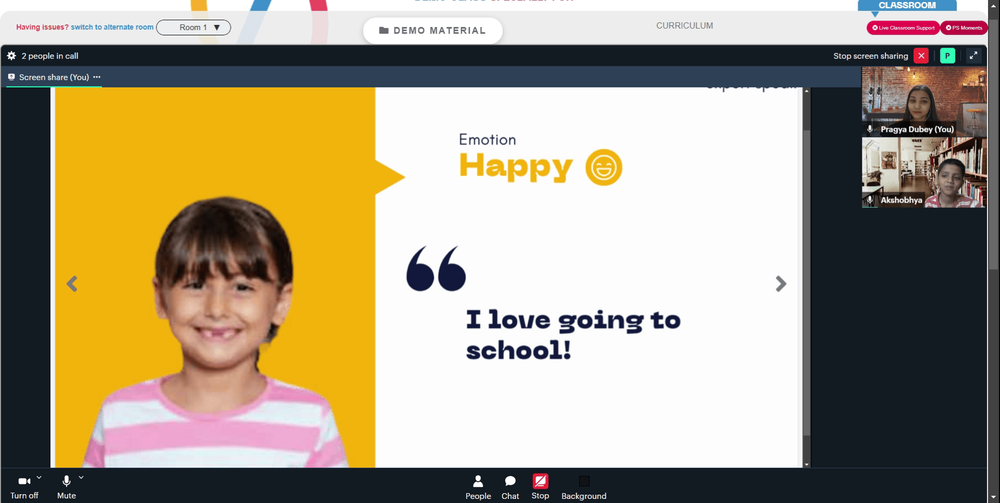This screenshot has height=503, width=1000.
Task: Click scroll-up arrow of slide scrollbar
Action: pyautogui.click(x=806, y=91)
